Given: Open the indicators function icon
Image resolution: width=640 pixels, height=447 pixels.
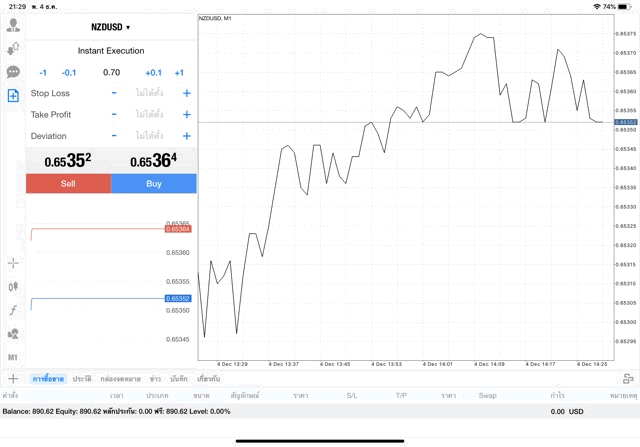Looking at the screenshot, I should tap(13, 310).
